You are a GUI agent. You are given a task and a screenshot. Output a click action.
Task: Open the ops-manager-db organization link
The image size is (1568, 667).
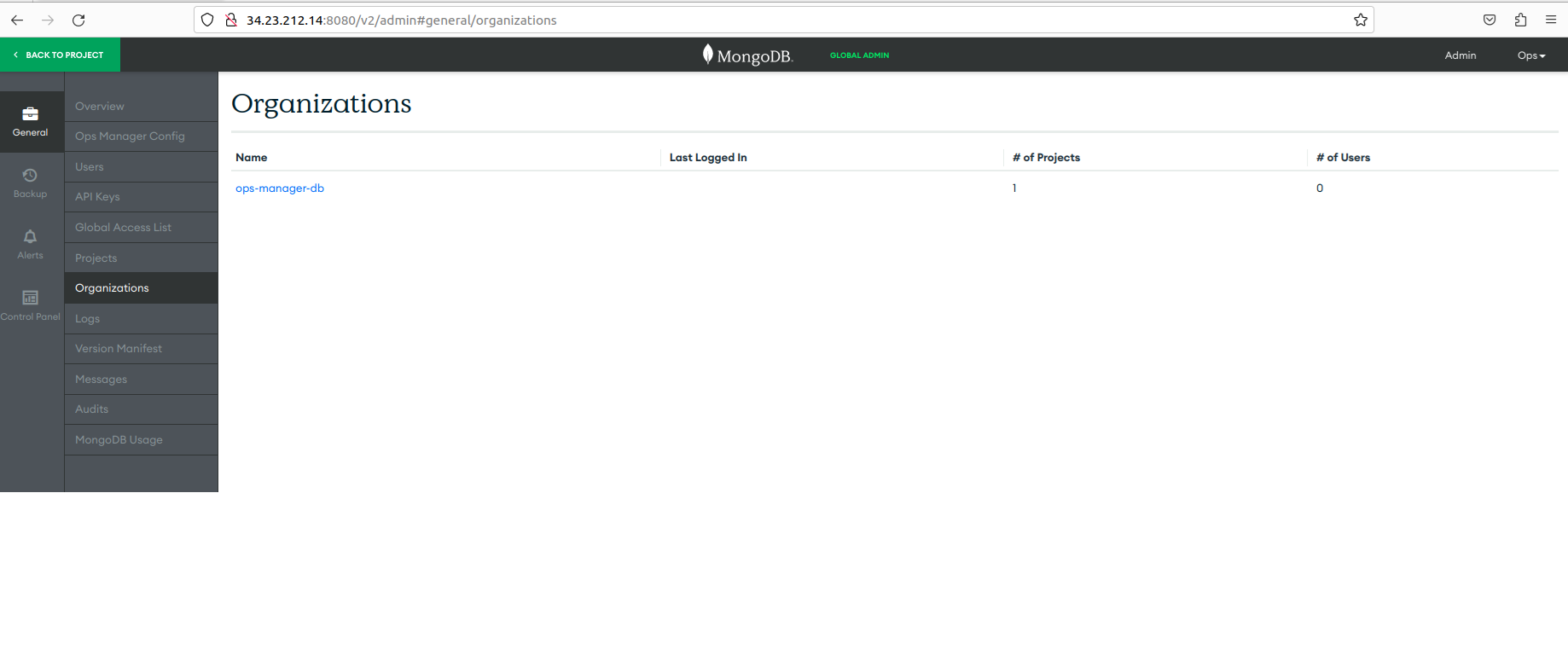pyautogui.click(x=280, y=188)
